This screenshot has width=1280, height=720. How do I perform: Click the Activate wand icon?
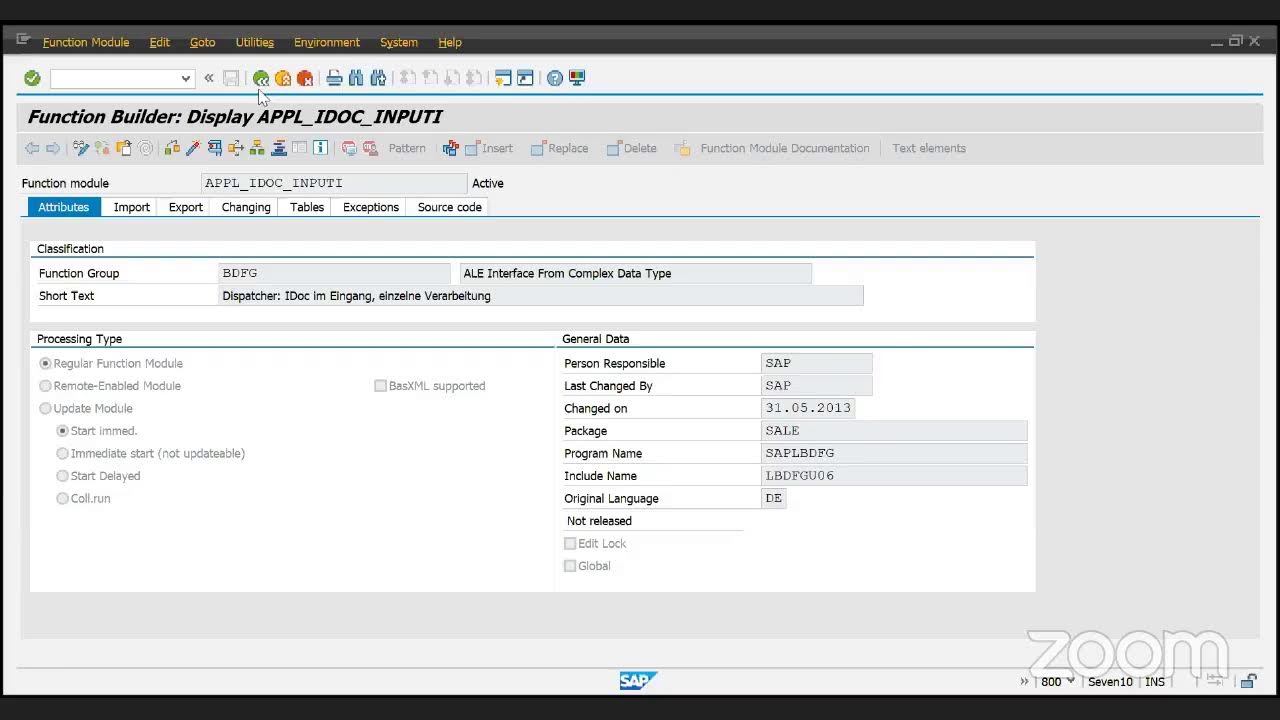(193, 148)
